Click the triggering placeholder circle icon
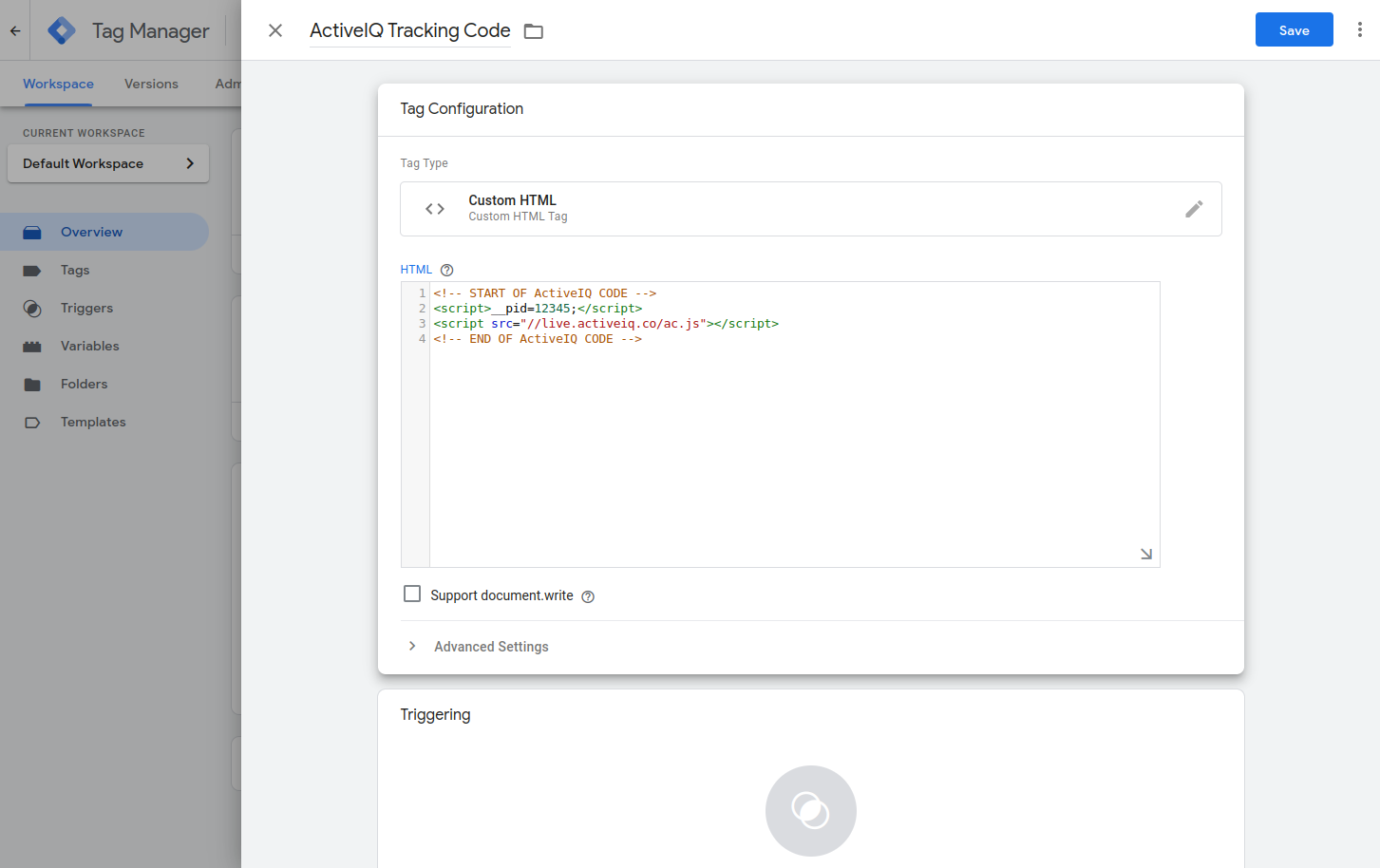 coord(811,811)
